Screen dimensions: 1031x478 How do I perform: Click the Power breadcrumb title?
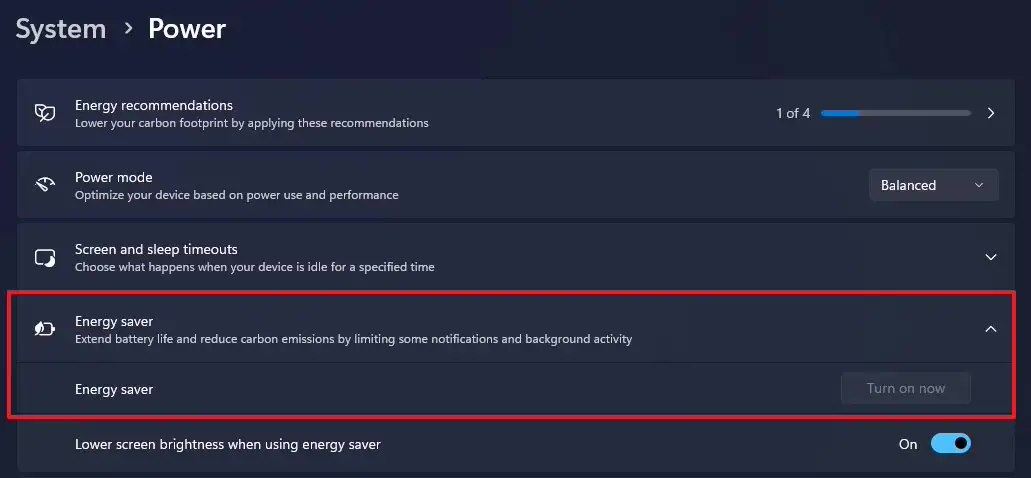click(x=187, y=29)
